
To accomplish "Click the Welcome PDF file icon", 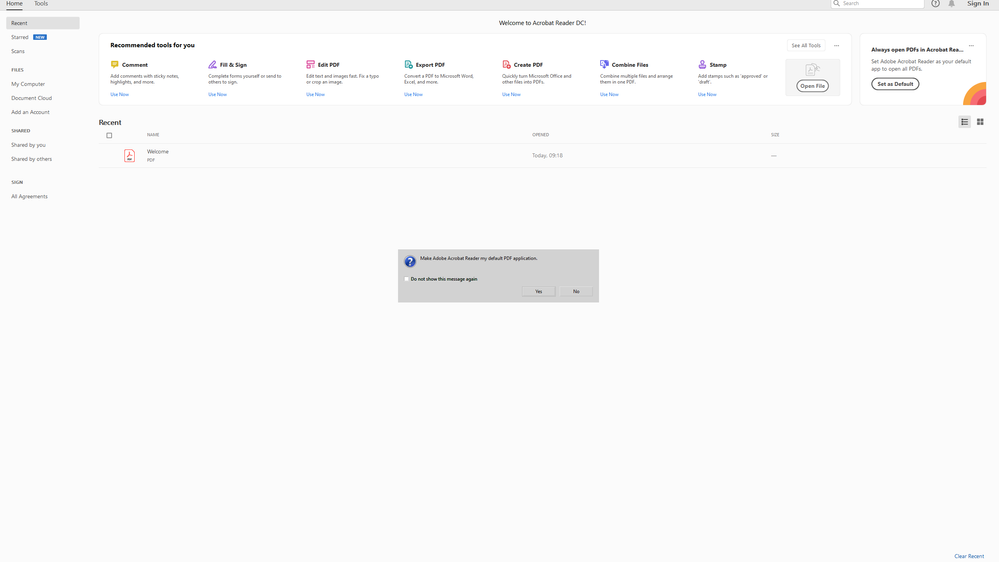I will pos(129,155).
